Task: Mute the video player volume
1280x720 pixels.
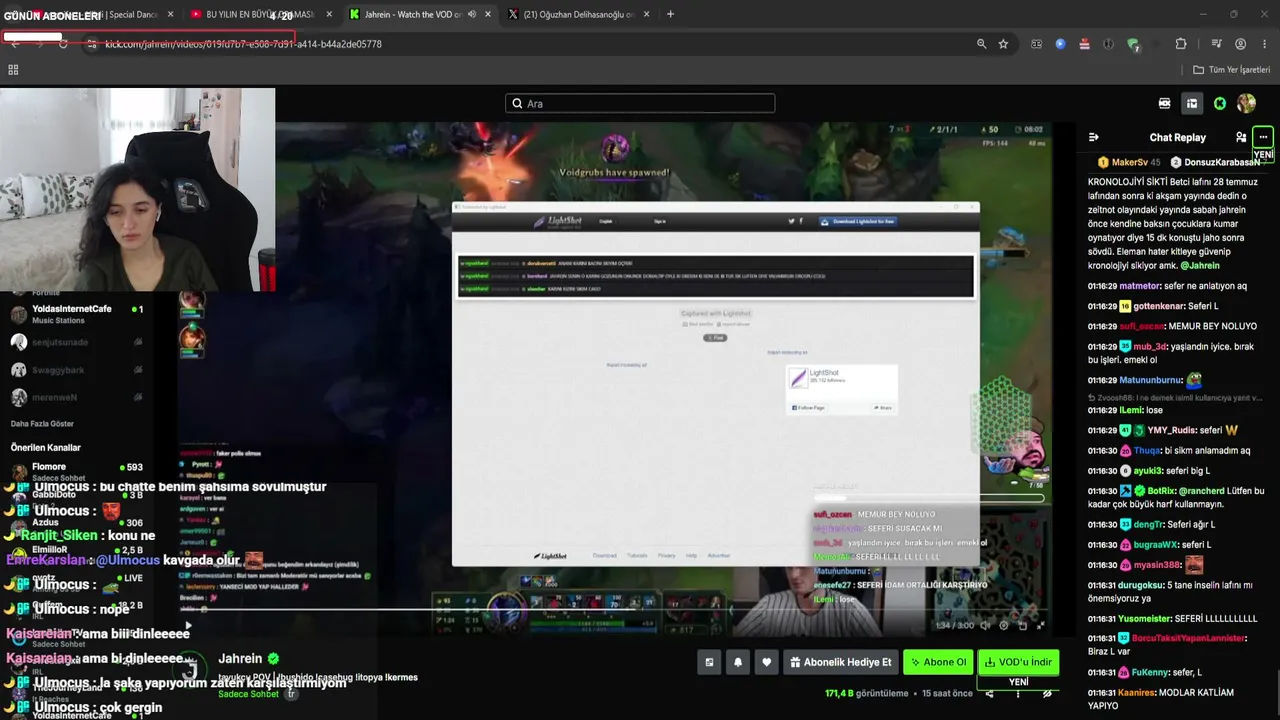Action: 985,626
